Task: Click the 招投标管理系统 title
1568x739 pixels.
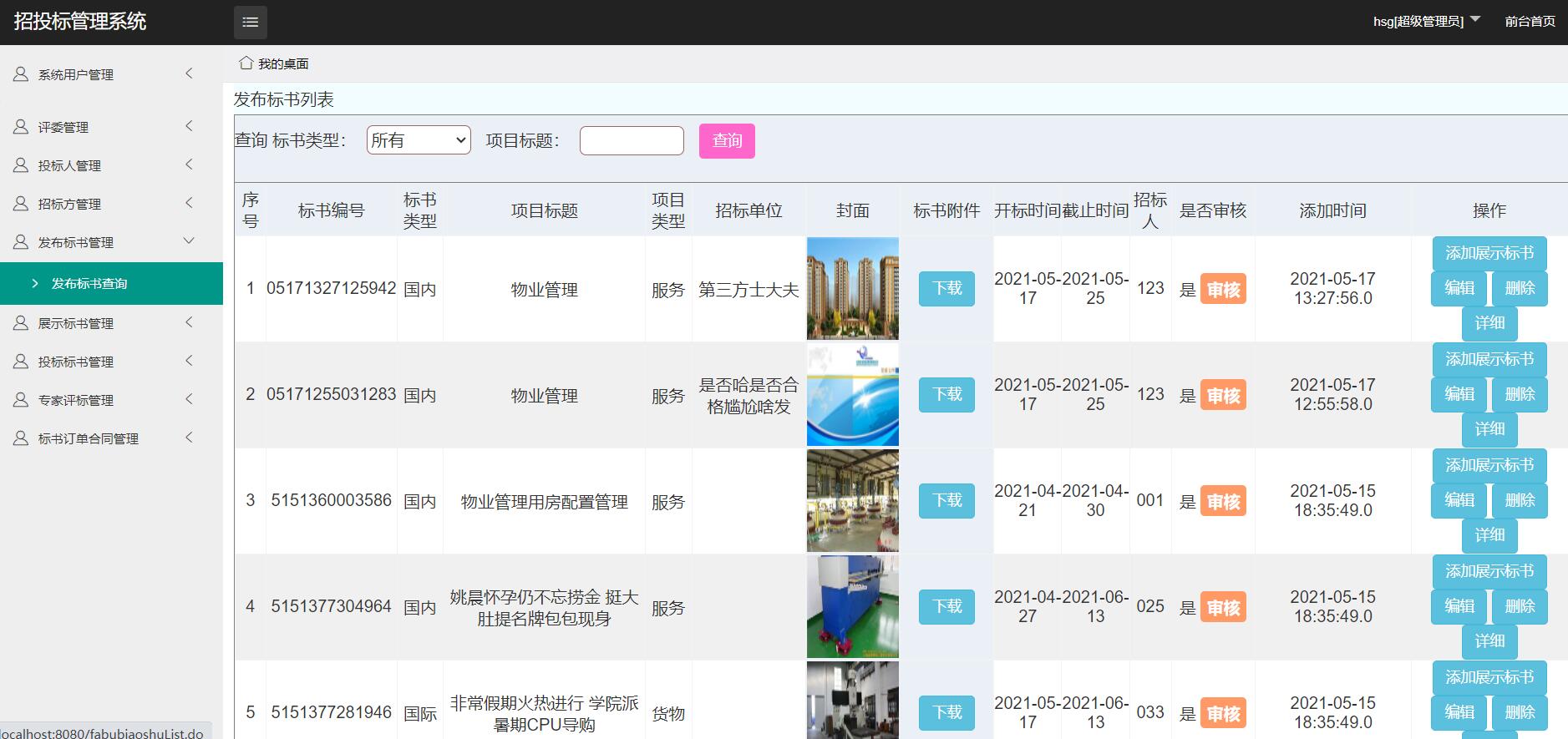Action: click(80, 22)
